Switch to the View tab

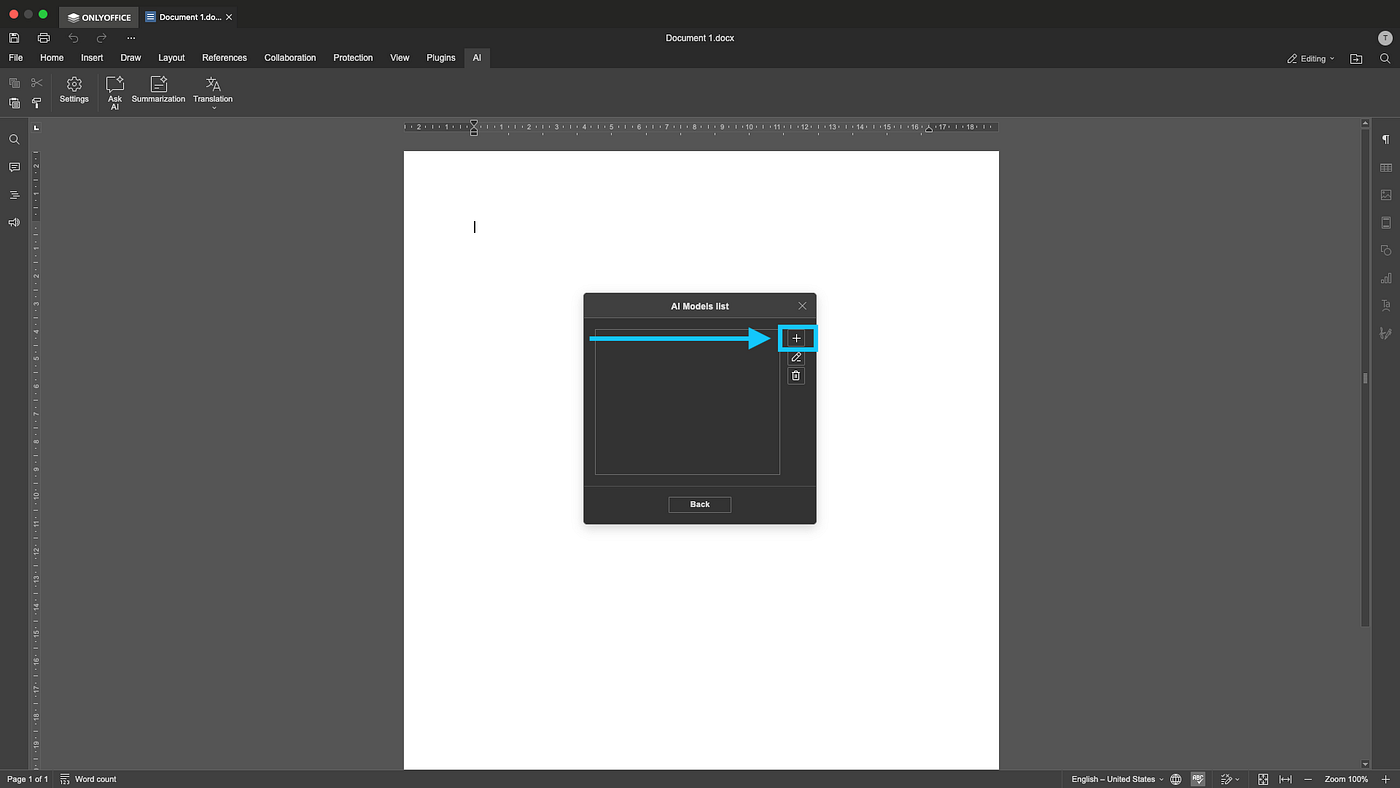tap(400, 58)
